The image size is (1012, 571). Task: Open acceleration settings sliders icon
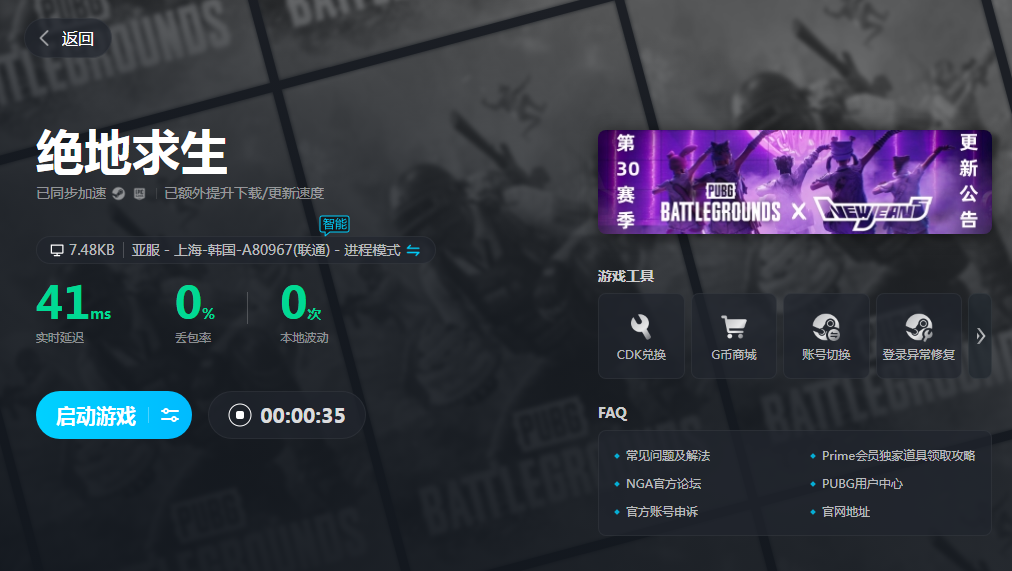(170, 415)
